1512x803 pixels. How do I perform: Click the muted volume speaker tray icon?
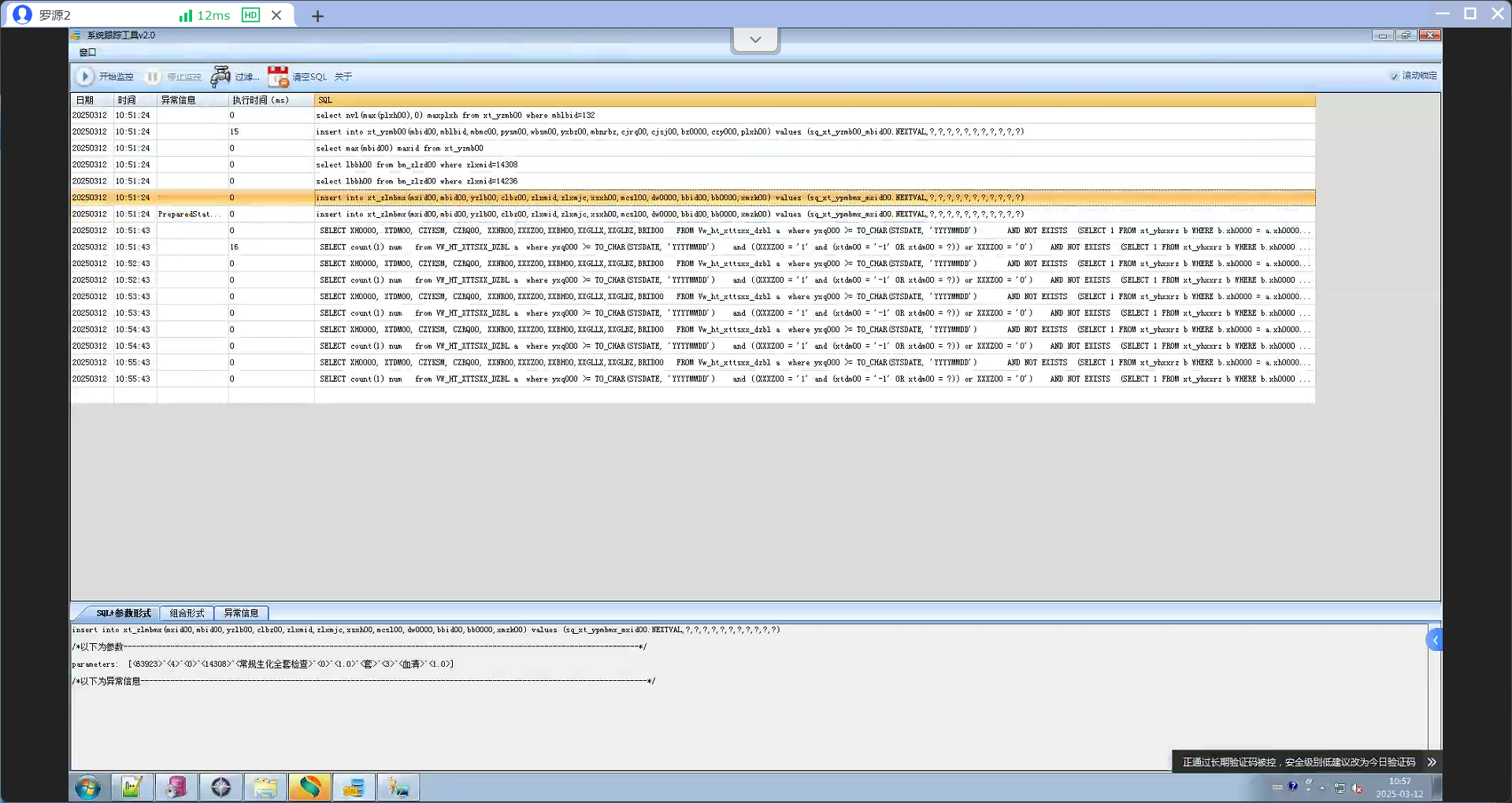1357,787
